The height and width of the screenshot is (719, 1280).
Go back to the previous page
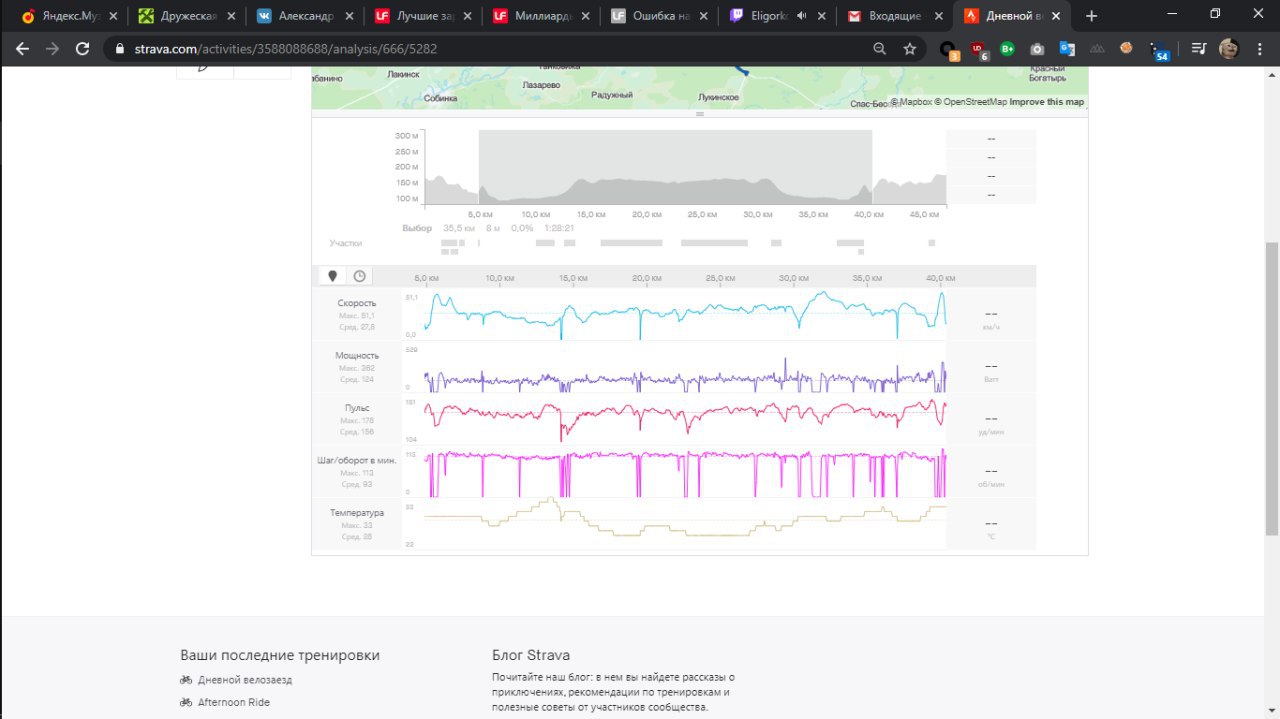[22, 48]
